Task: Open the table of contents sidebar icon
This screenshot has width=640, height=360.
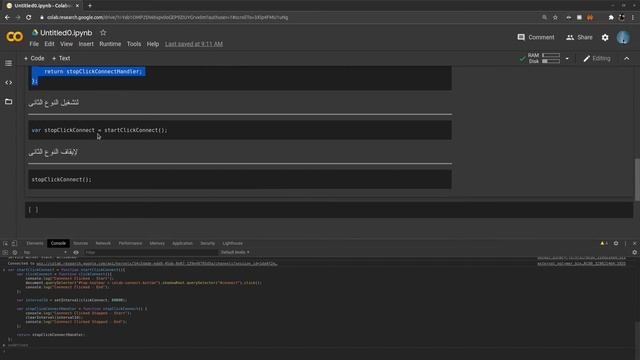Action: (9, 63)
